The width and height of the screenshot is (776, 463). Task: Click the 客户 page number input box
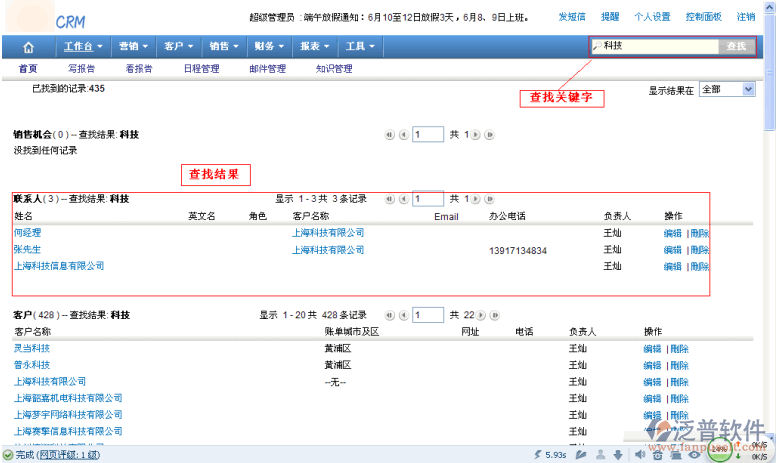428,315
